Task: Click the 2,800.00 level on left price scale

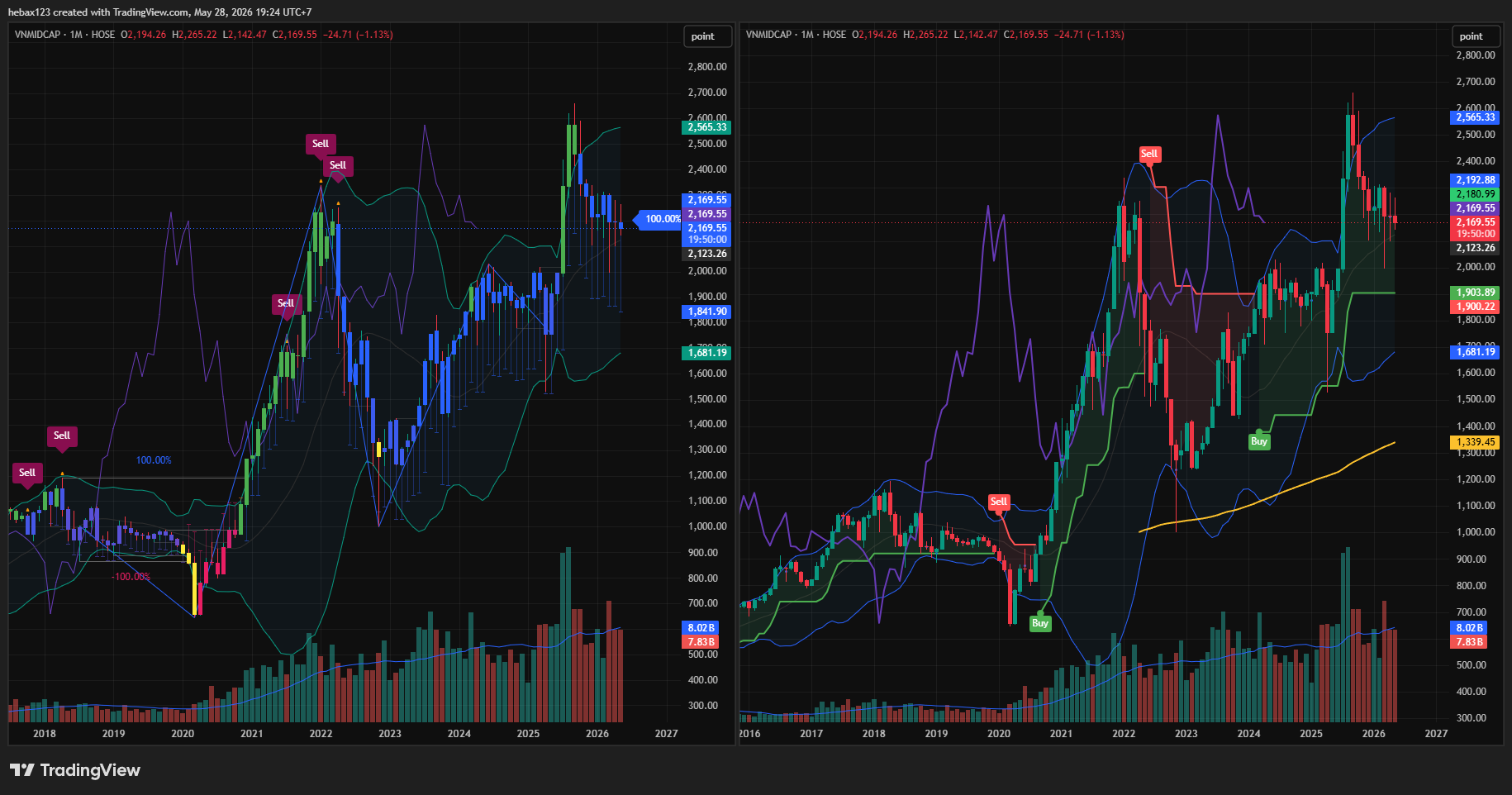Action: pos(707,67)
